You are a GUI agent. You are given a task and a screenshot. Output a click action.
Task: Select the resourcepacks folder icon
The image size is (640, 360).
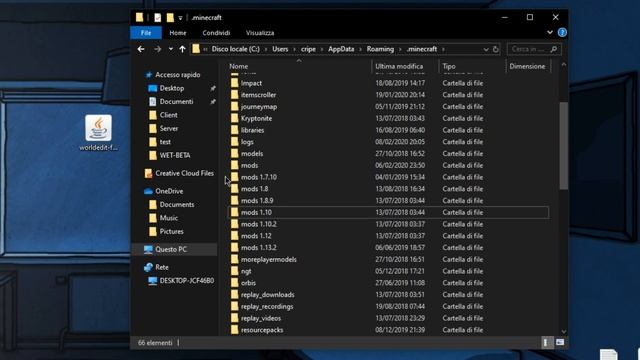point(234,330)
